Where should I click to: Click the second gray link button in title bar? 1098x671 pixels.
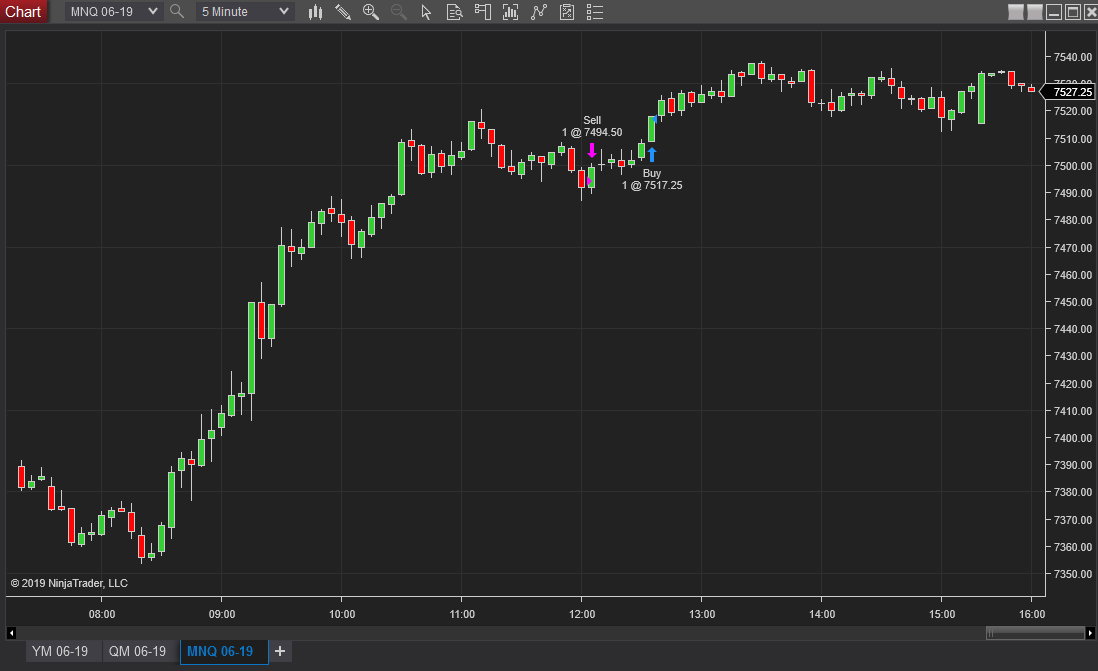1035,12
